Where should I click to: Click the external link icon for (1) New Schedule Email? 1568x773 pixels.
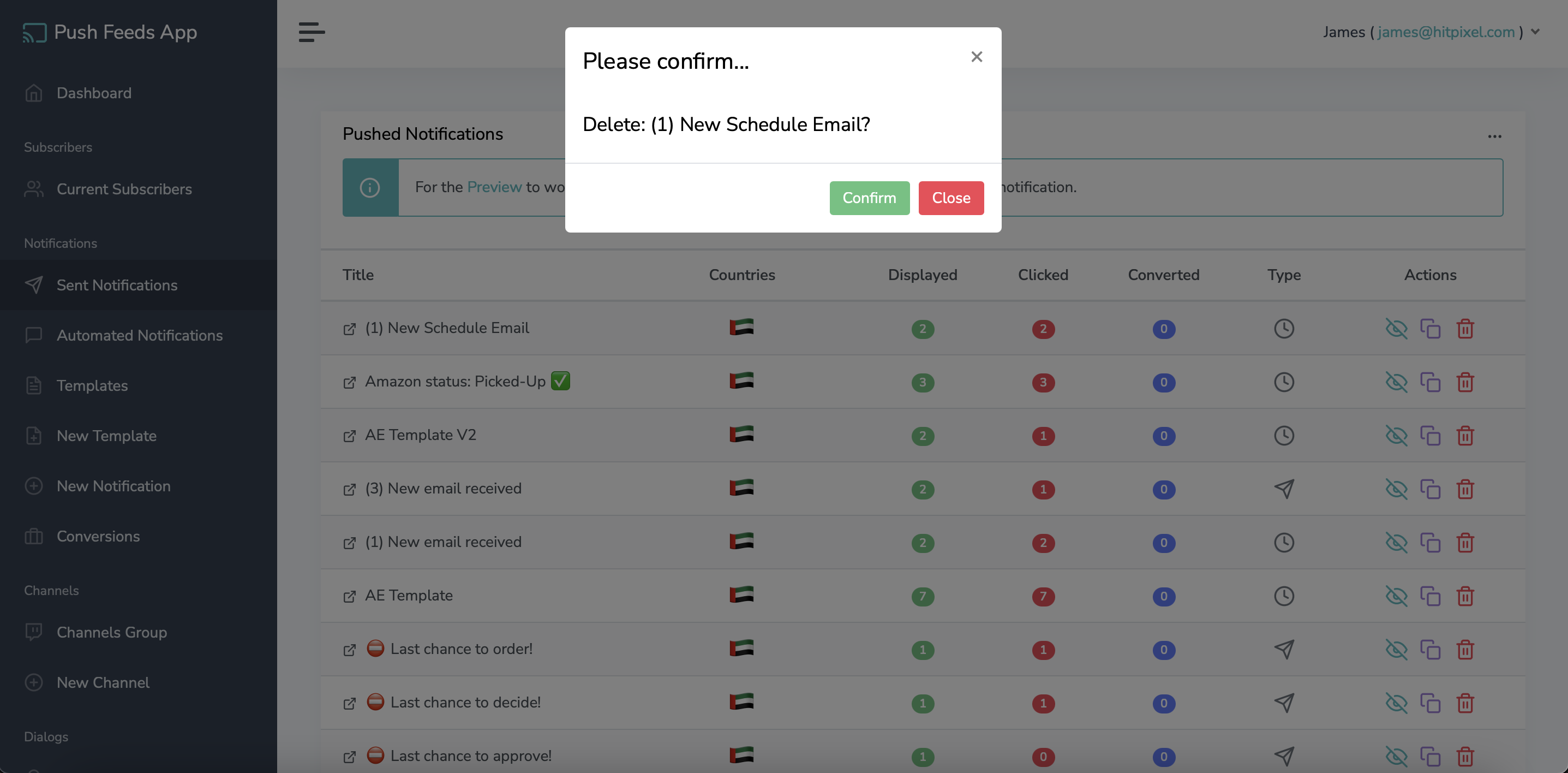point(349,328)
